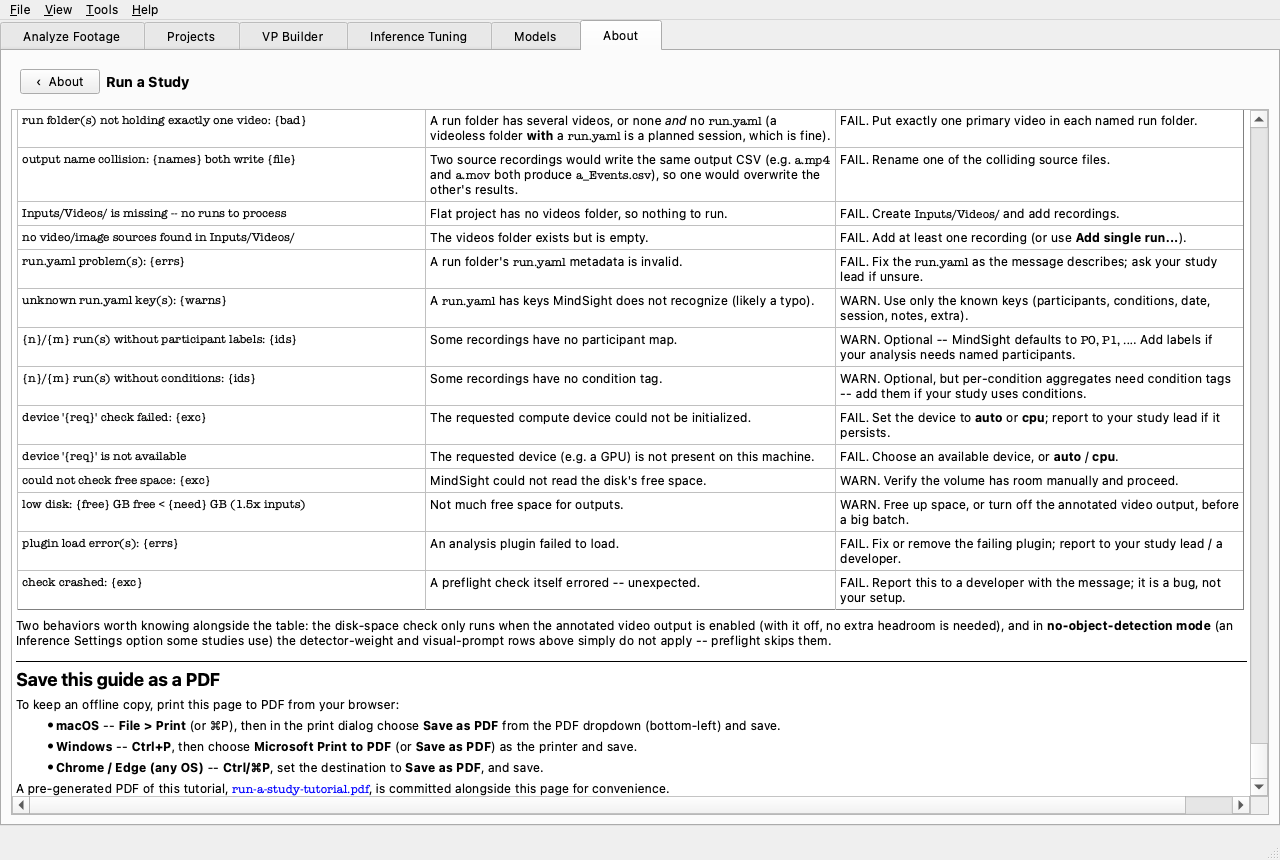
Task: Click 'A preflight check itself errored' cell
Action: point(631,590)
